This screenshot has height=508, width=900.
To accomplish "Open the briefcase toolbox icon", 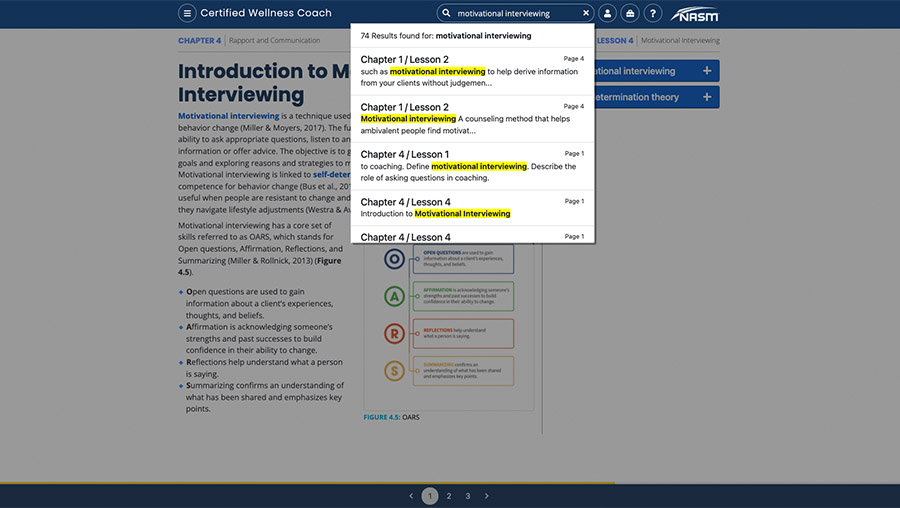I will tap(630, 13).
